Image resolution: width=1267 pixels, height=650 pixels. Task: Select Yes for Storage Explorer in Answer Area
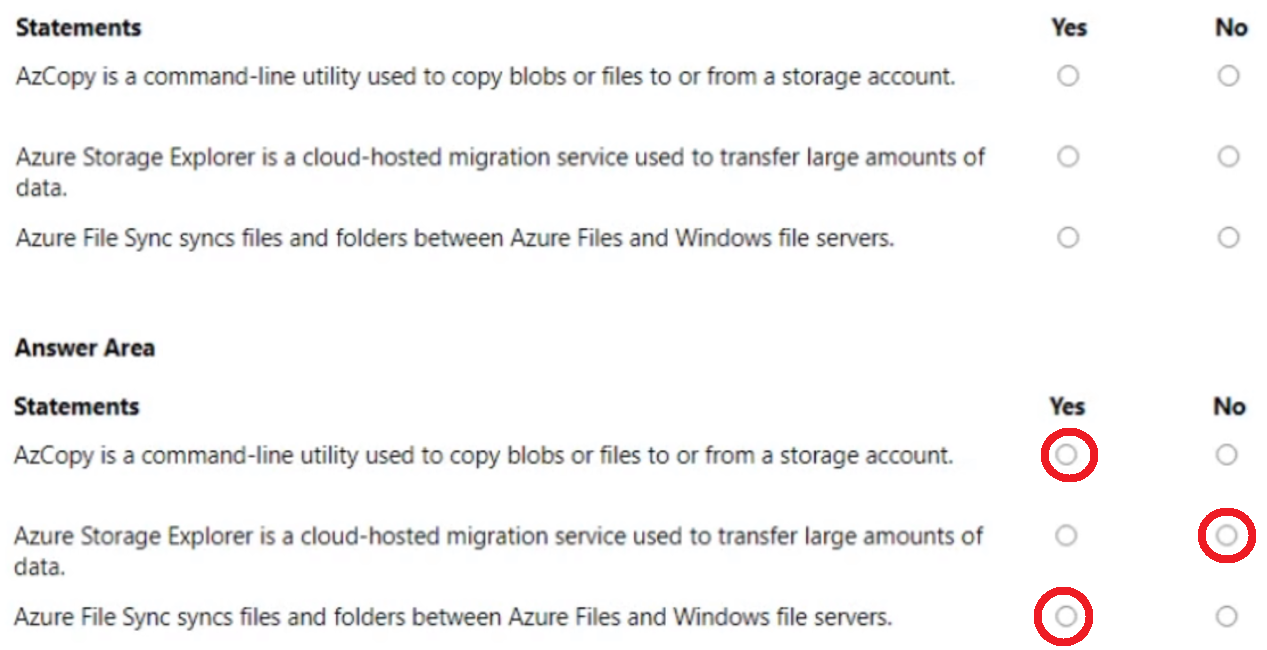click(1066, 536)
